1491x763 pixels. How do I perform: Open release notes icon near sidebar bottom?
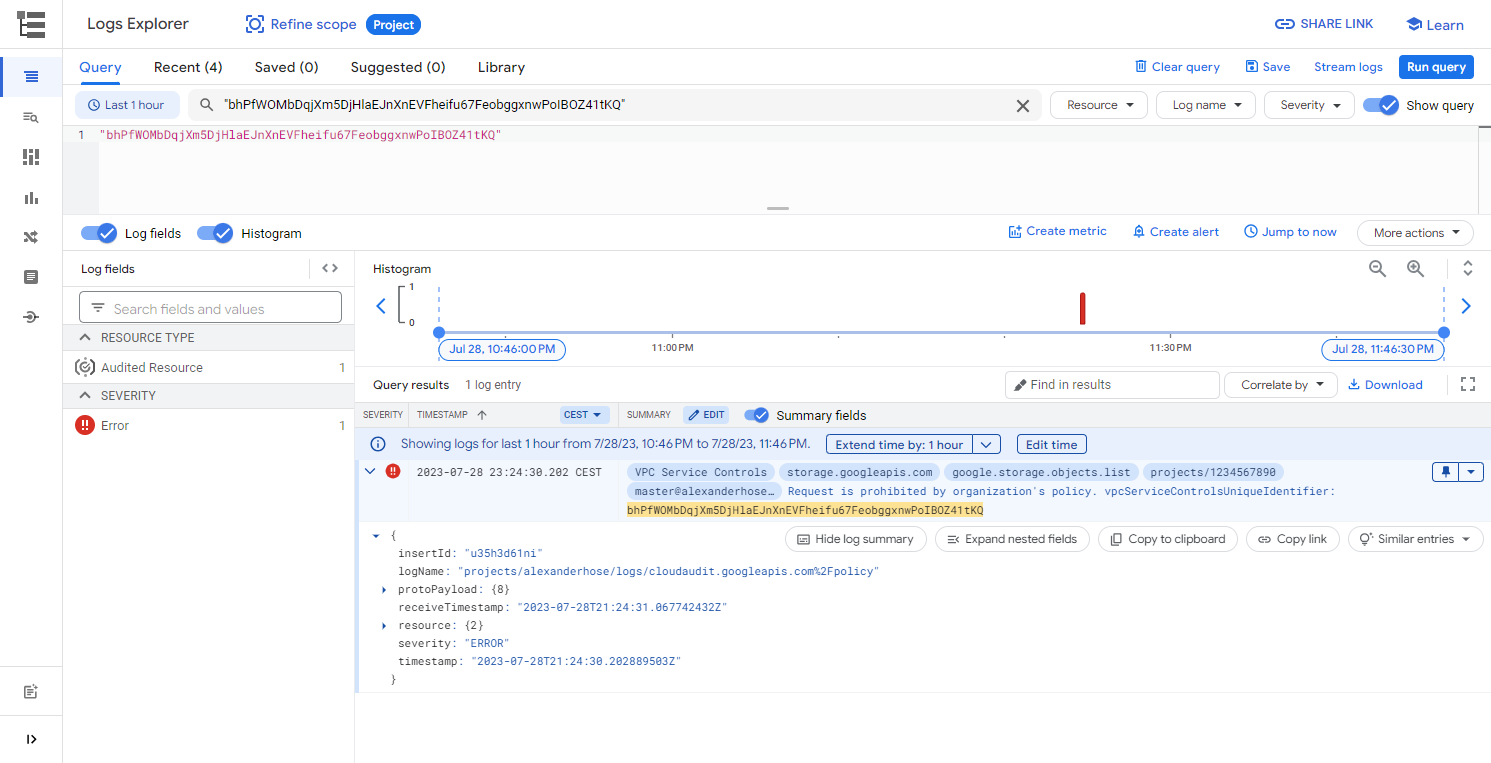[x=31, y=692]
